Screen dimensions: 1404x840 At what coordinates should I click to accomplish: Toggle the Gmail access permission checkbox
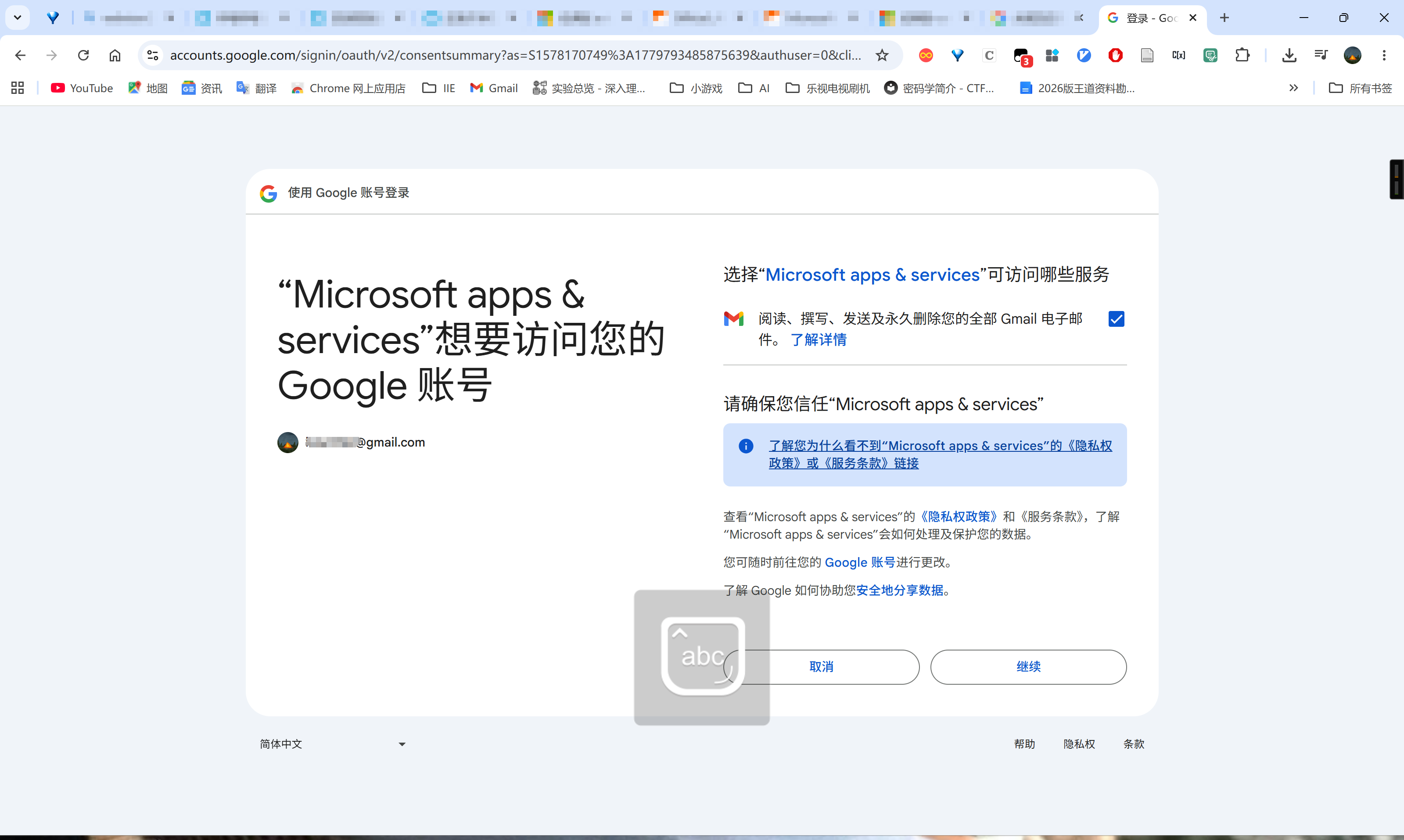(x=1116, y=319)
